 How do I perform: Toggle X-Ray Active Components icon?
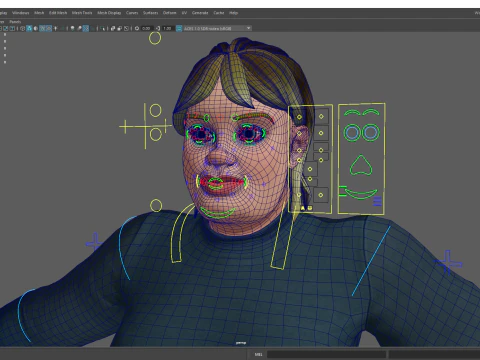(x=120, y=28)
